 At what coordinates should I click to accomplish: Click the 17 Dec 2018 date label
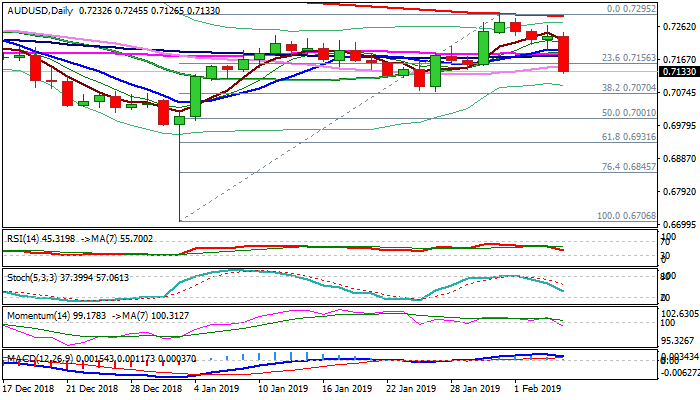pyautogui.click(x=27, y=387)
